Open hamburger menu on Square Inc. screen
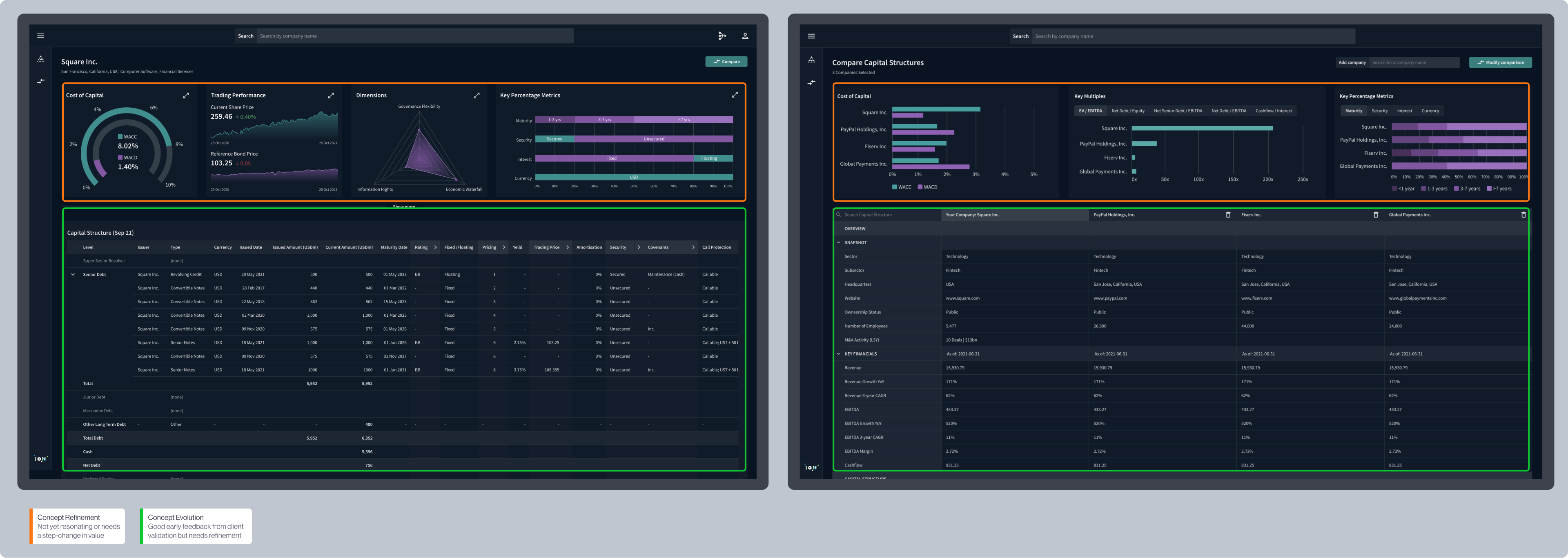Viewport: 1568px width, 558px height. tap(41, 36)
